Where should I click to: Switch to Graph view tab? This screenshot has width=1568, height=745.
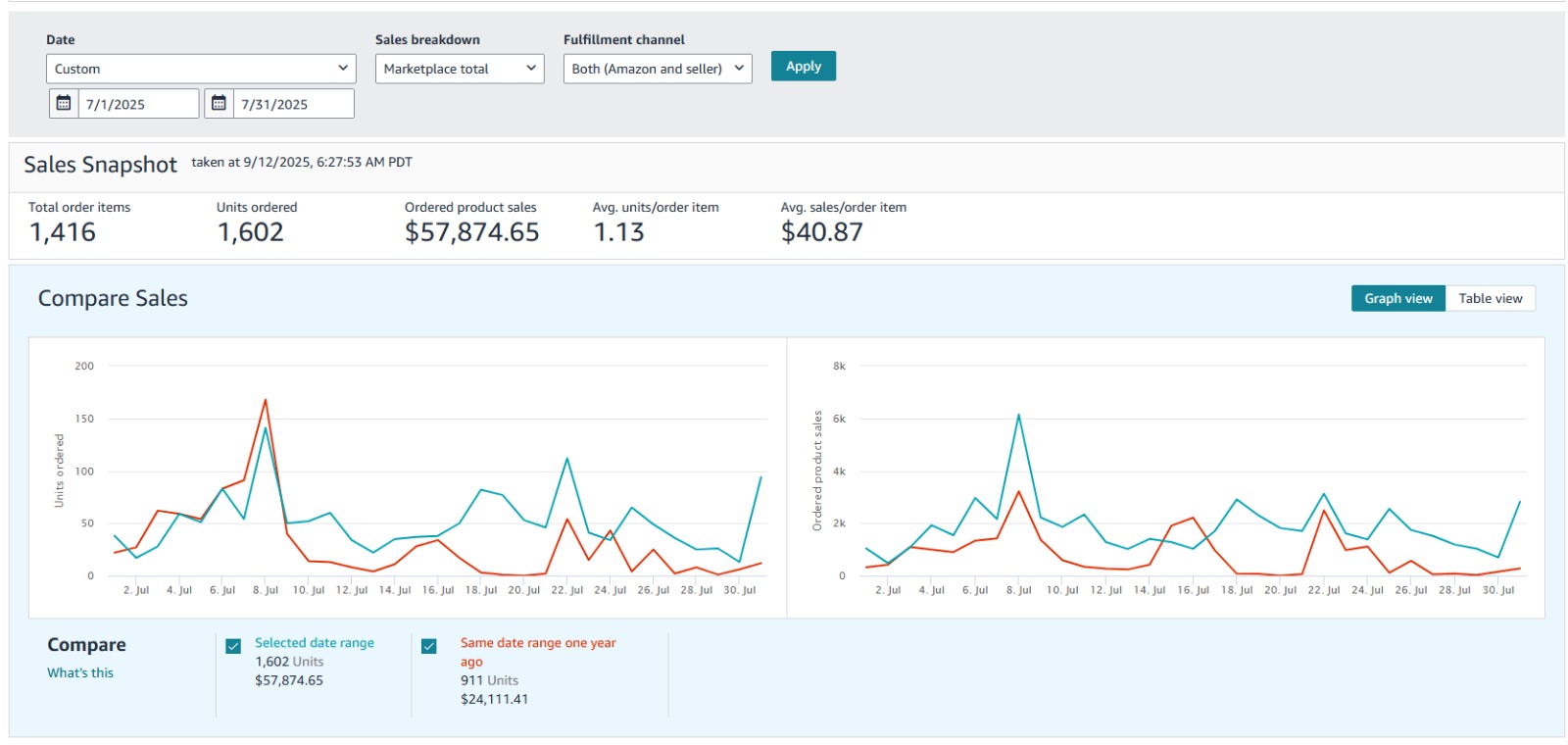(1397, 298)
